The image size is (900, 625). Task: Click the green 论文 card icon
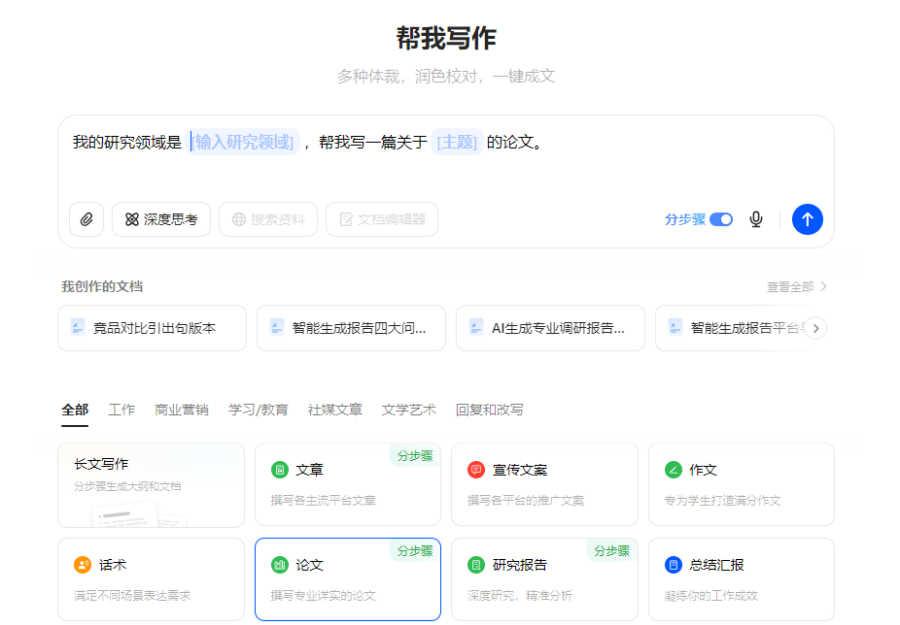click(280, 565)
